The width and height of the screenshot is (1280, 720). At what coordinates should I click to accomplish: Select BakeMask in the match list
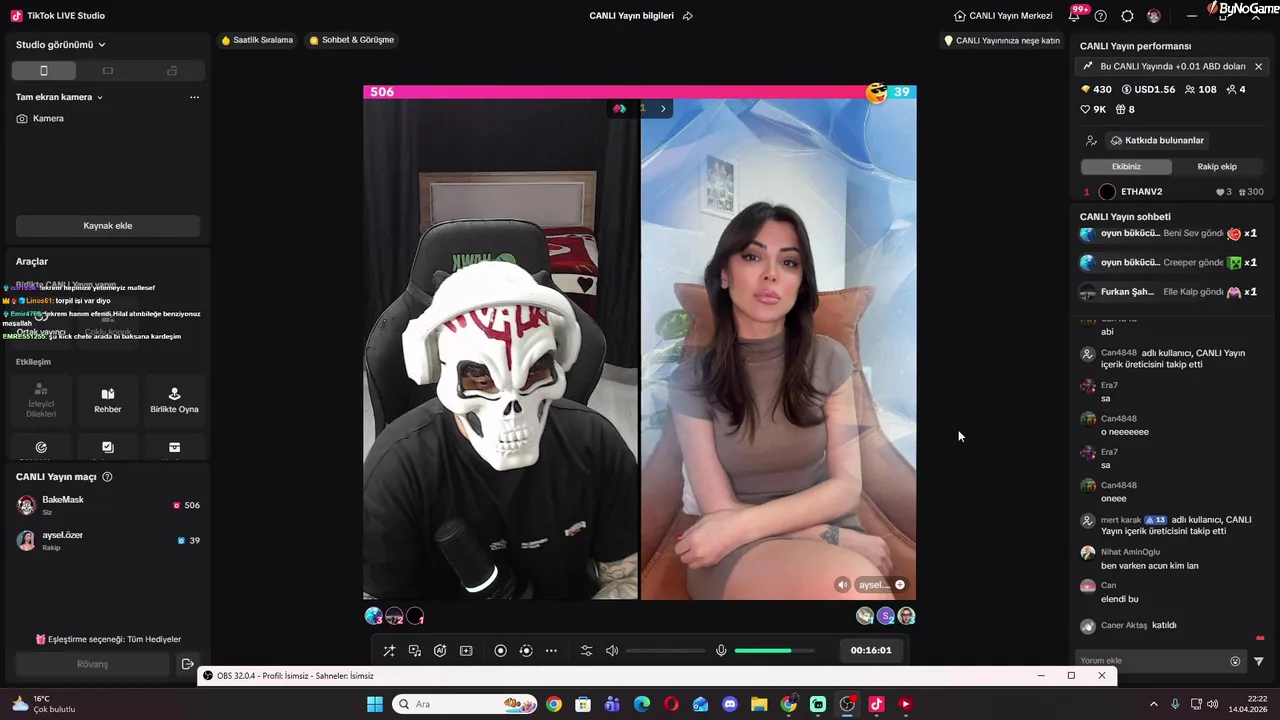[x=108, y=505]
